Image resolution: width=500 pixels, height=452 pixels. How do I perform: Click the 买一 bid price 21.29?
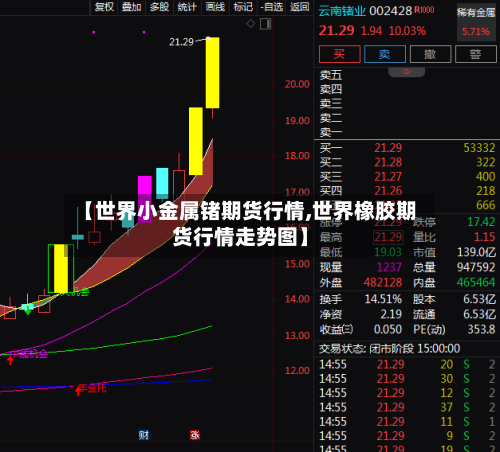click(x=388, y=148)
